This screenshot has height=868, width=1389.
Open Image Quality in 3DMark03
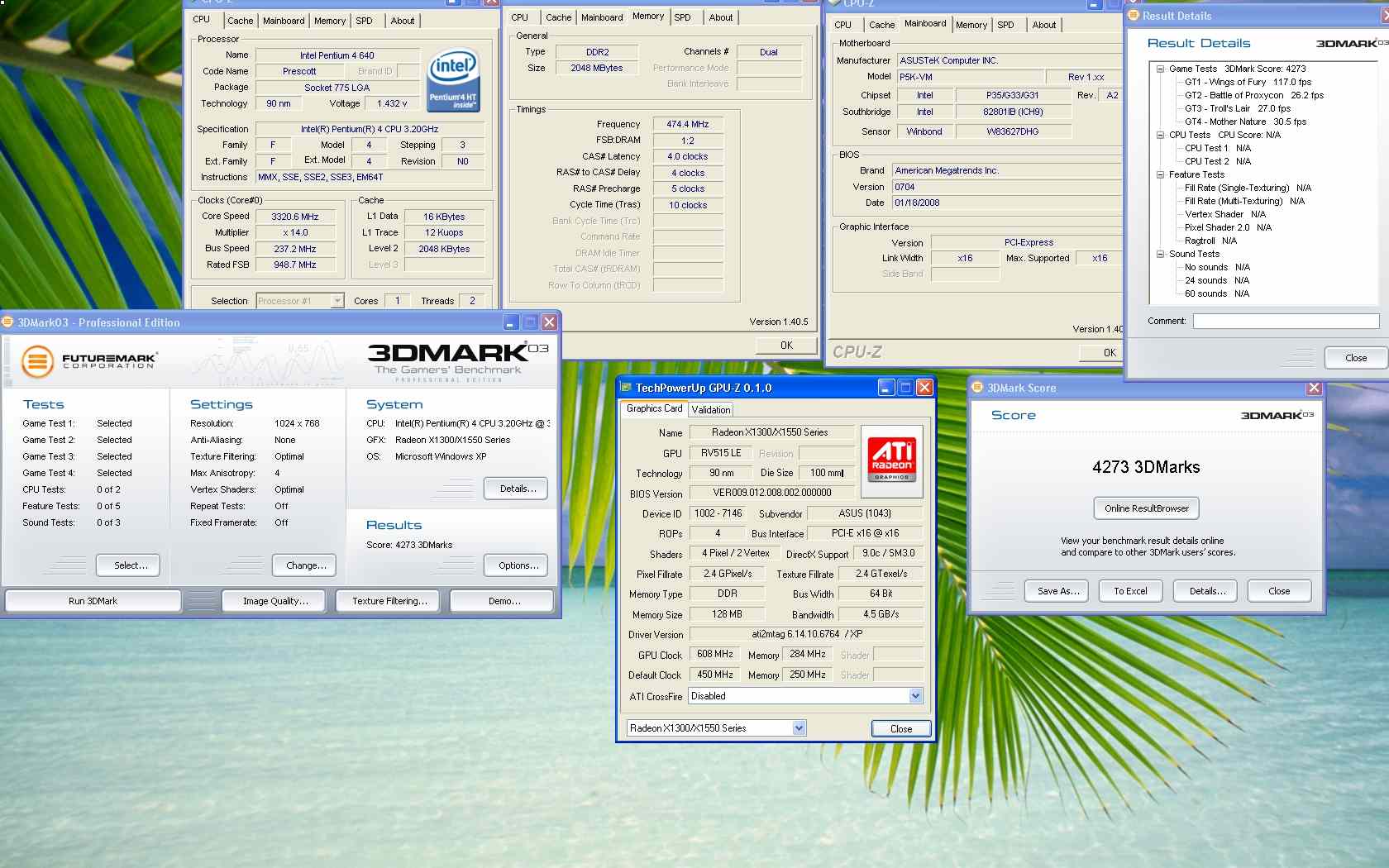point(275,601)
